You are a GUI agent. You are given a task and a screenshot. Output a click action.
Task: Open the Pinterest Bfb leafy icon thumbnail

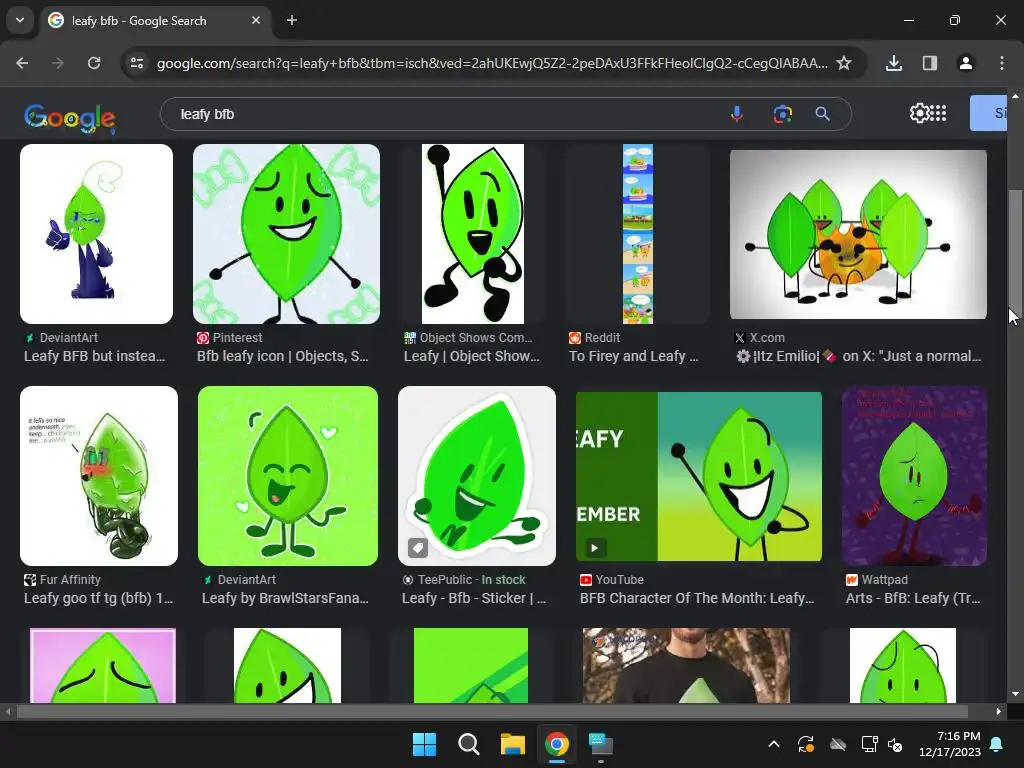click(287, 234)
